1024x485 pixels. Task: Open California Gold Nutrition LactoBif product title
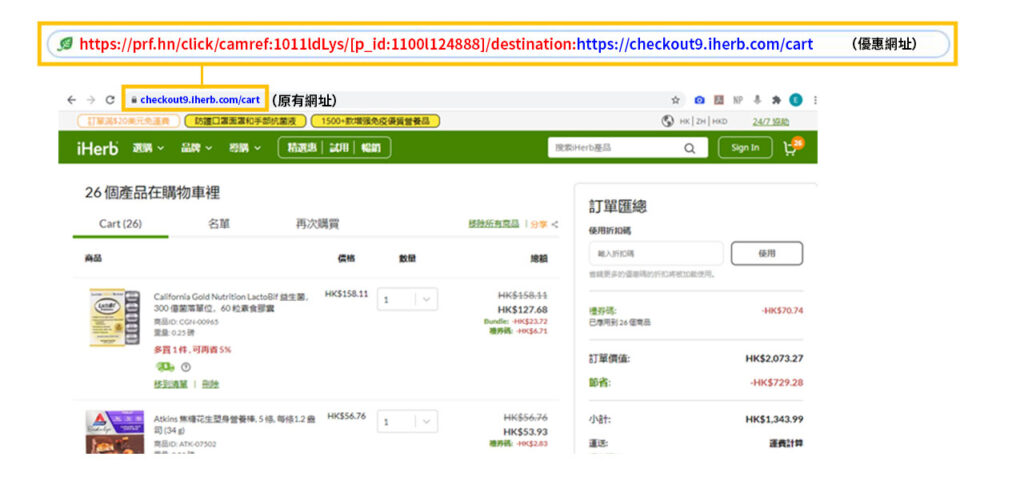click(231, 302)
